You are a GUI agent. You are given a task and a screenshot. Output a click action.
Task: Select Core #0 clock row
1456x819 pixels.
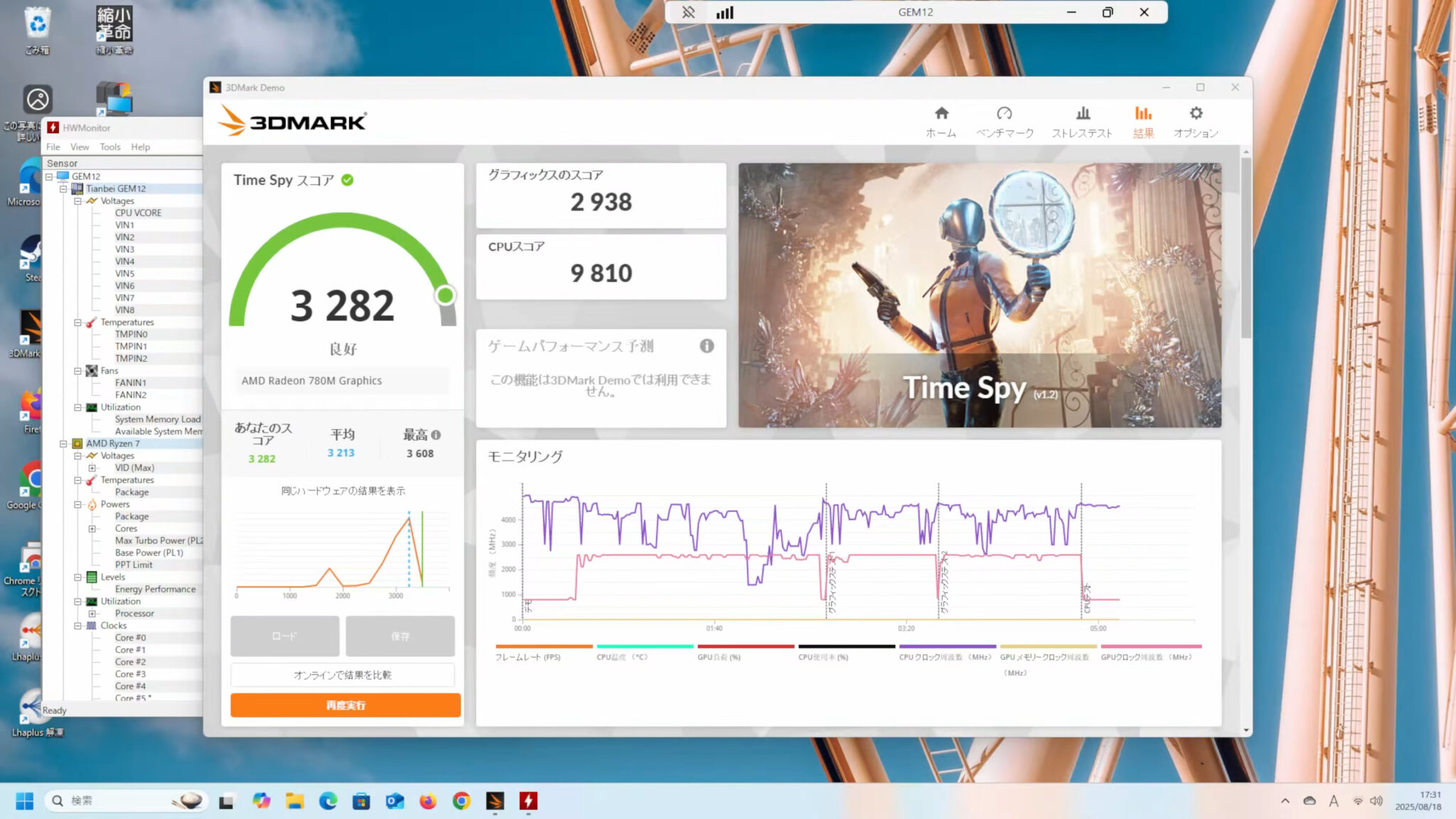tap(131, 638)
